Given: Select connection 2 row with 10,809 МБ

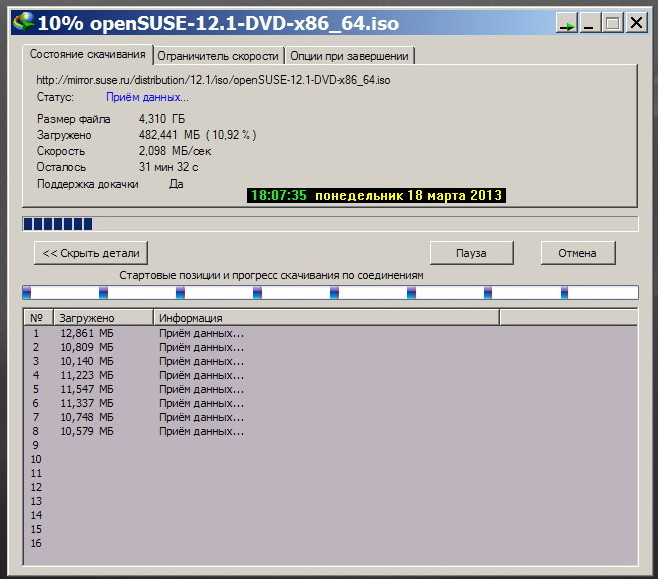Looking at the screenshot, I should pyautogui.click(x=330, y=347).
